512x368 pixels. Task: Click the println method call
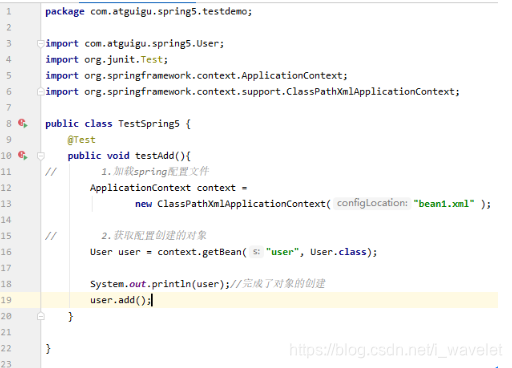point(171,284)
